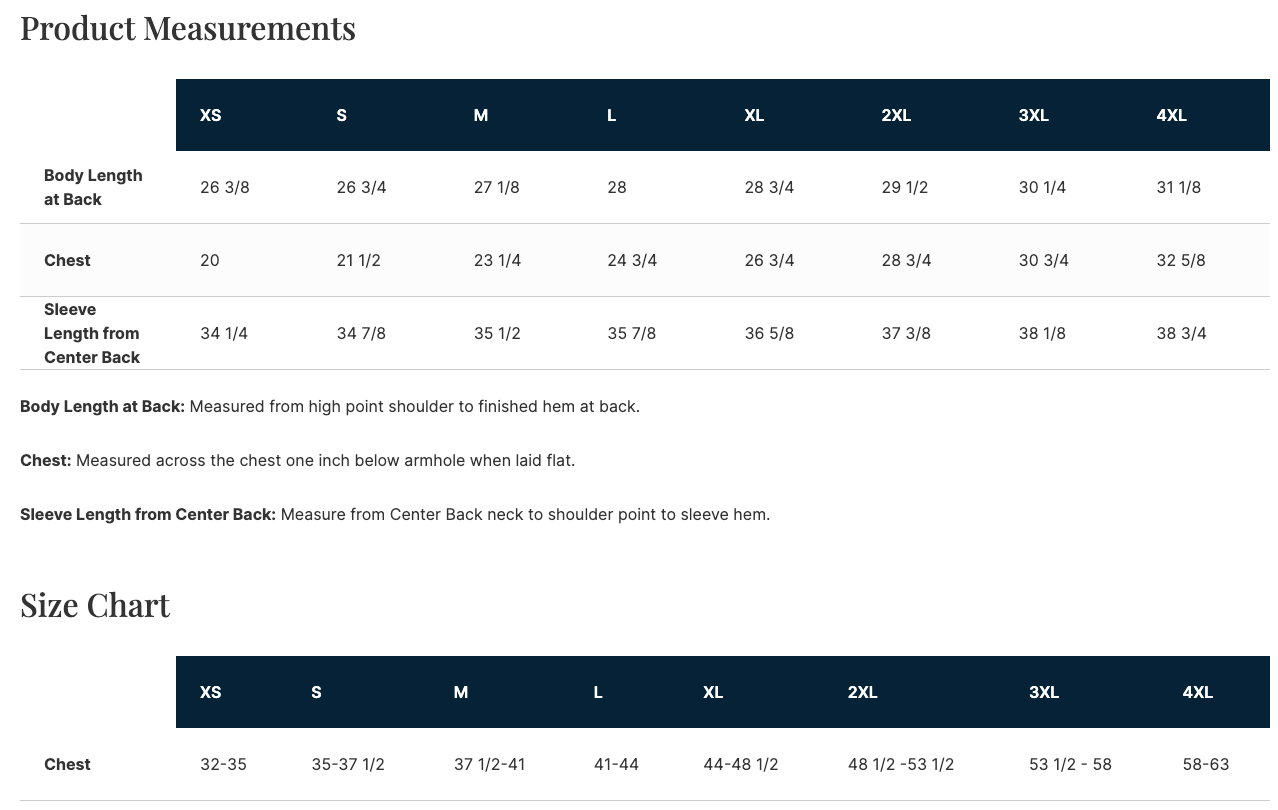Click the 32-35 chest size range

(223, 764)
